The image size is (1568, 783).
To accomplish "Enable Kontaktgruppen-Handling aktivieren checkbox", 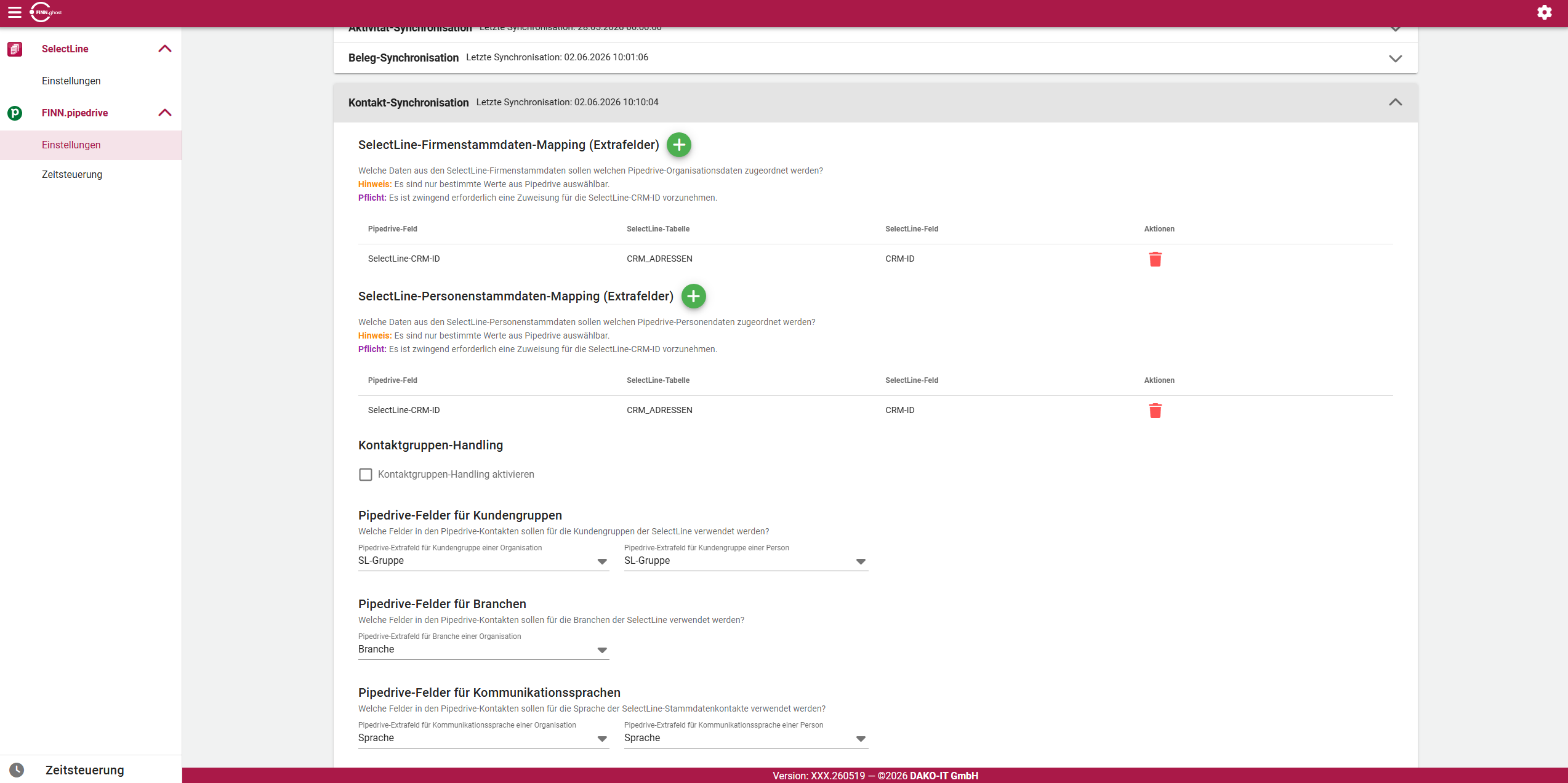I will click(366, 475).
